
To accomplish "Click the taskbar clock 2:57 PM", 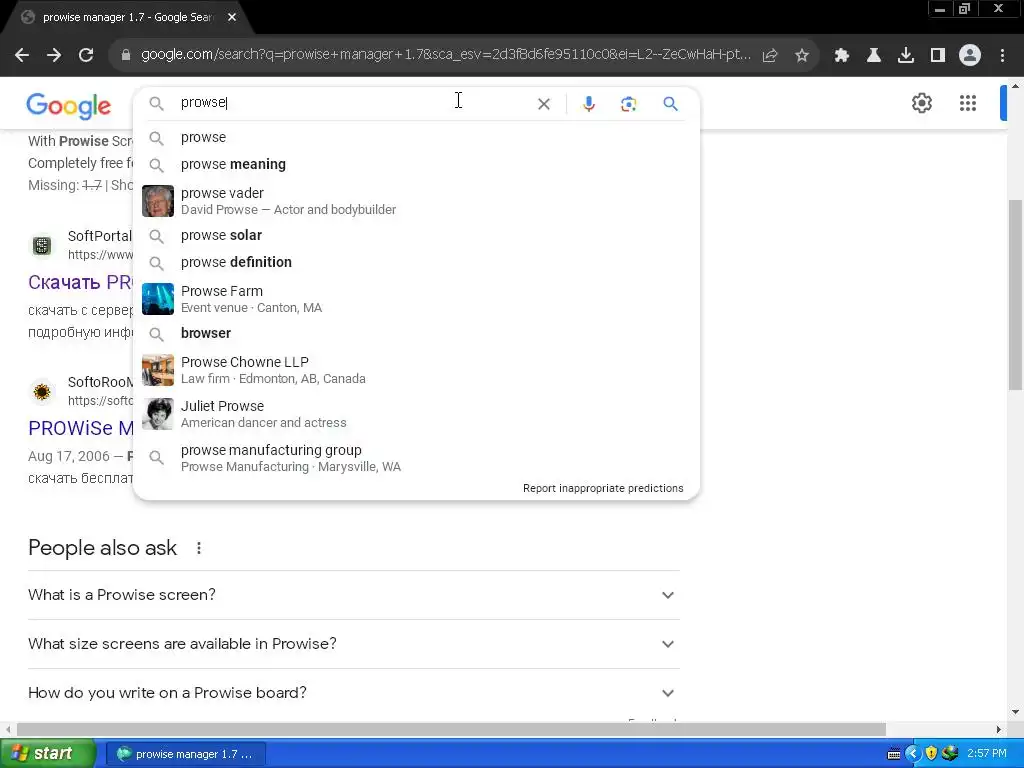I will tap(986, 754).
